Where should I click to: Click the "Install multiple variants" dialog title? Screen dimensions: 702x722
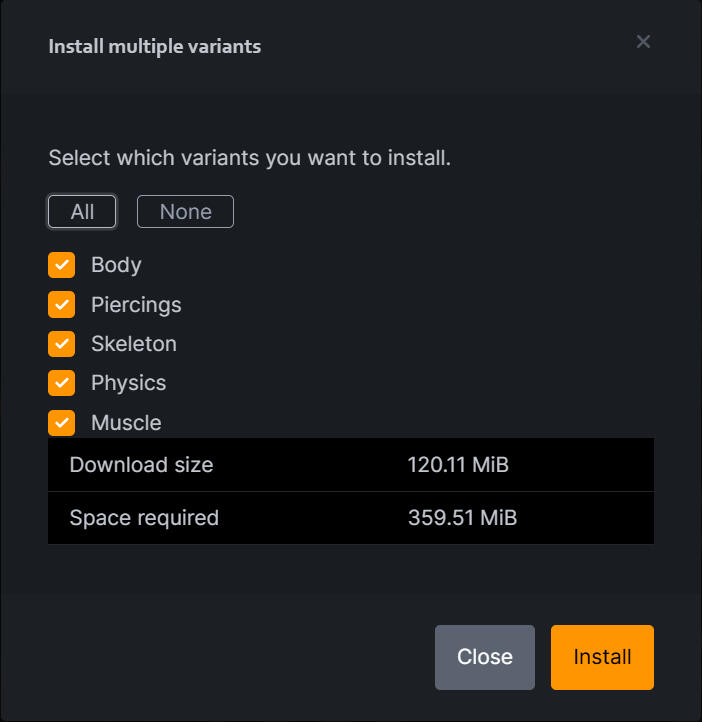[155, 47]
